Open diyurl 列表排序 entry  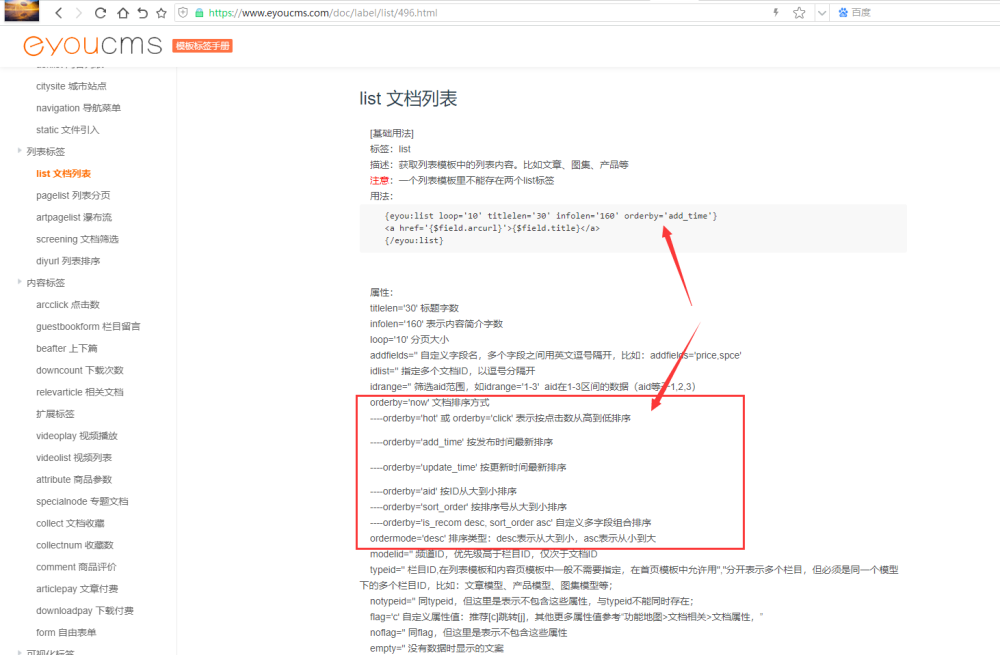coord(68,261)
